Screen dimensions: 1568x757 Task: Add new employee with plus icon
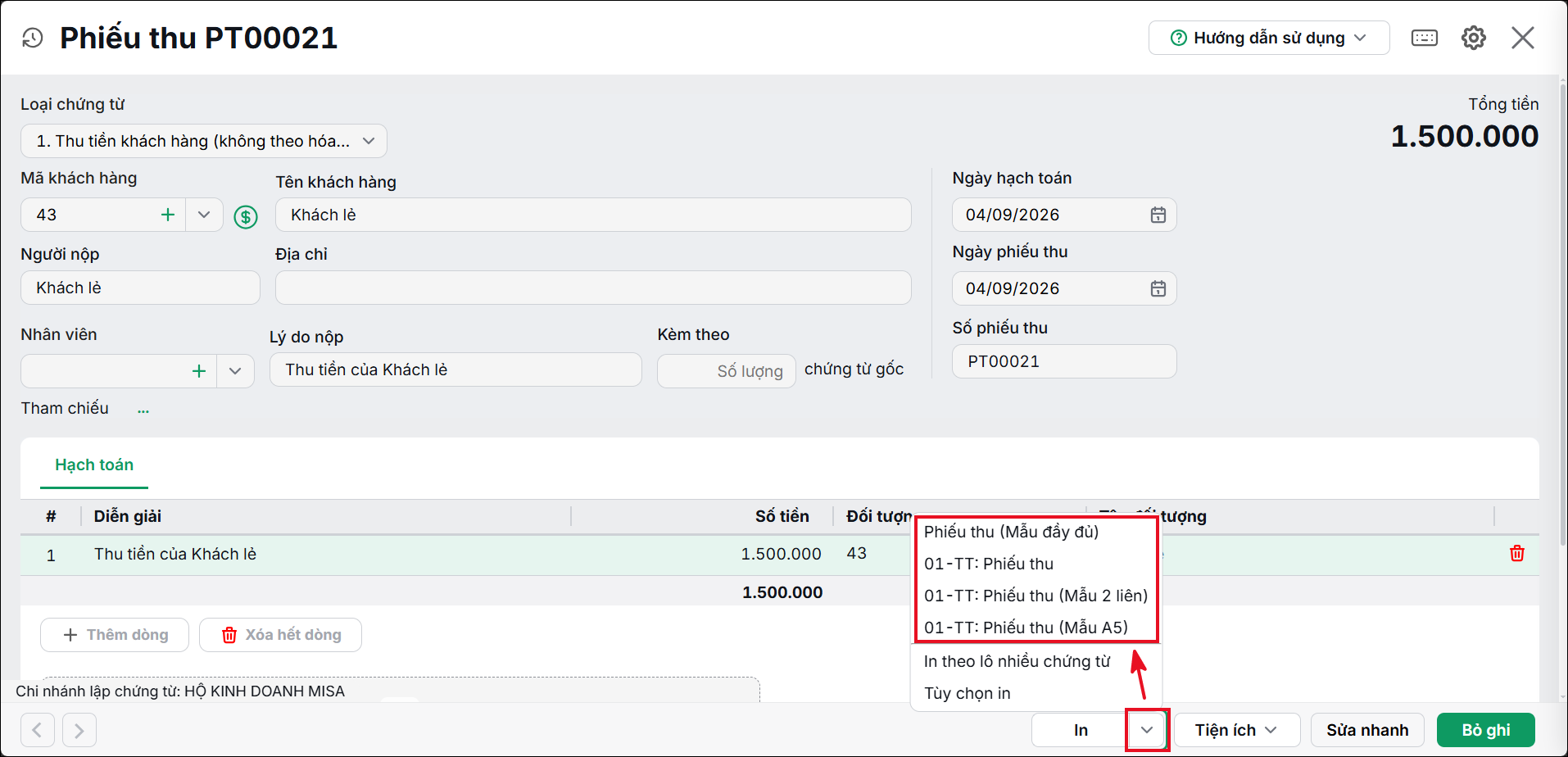(198, 371)
